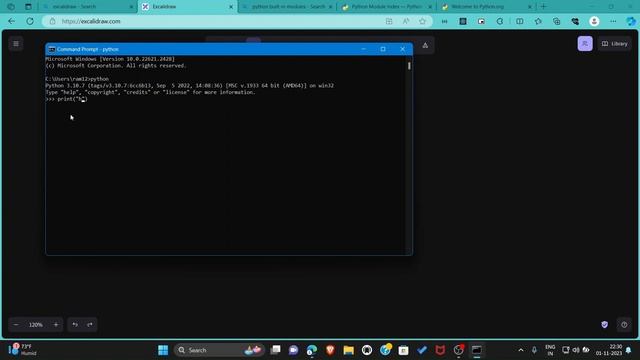This screenshot has height=360, width=640.
Task: Open the browser Settings and more menu
Action: point(613,21)
